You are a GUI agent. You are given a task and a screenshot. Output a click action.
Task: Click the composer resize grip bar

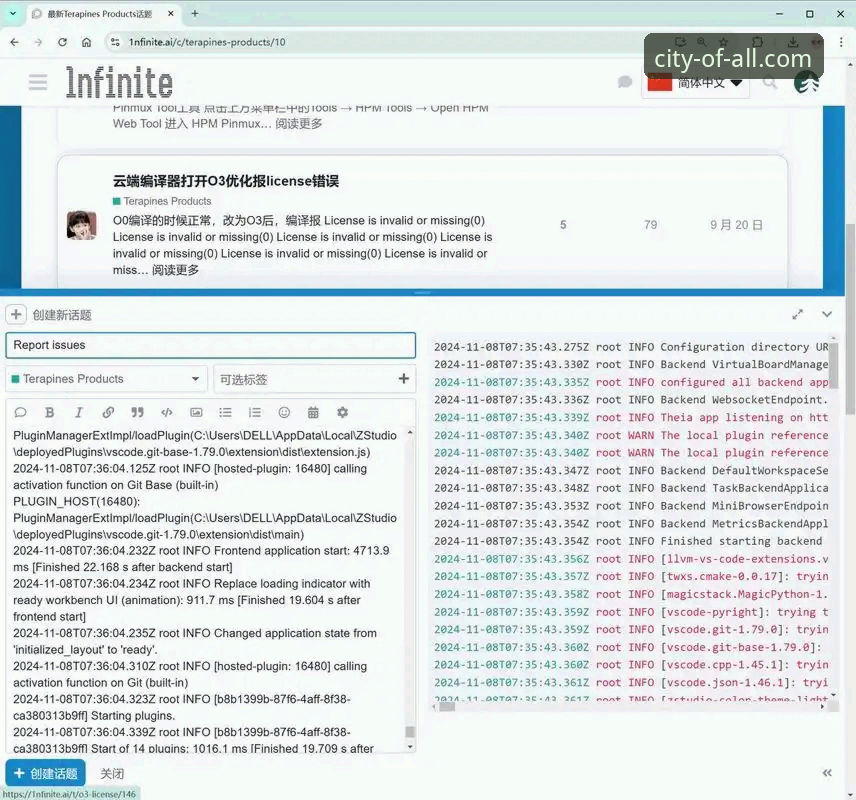422,293
